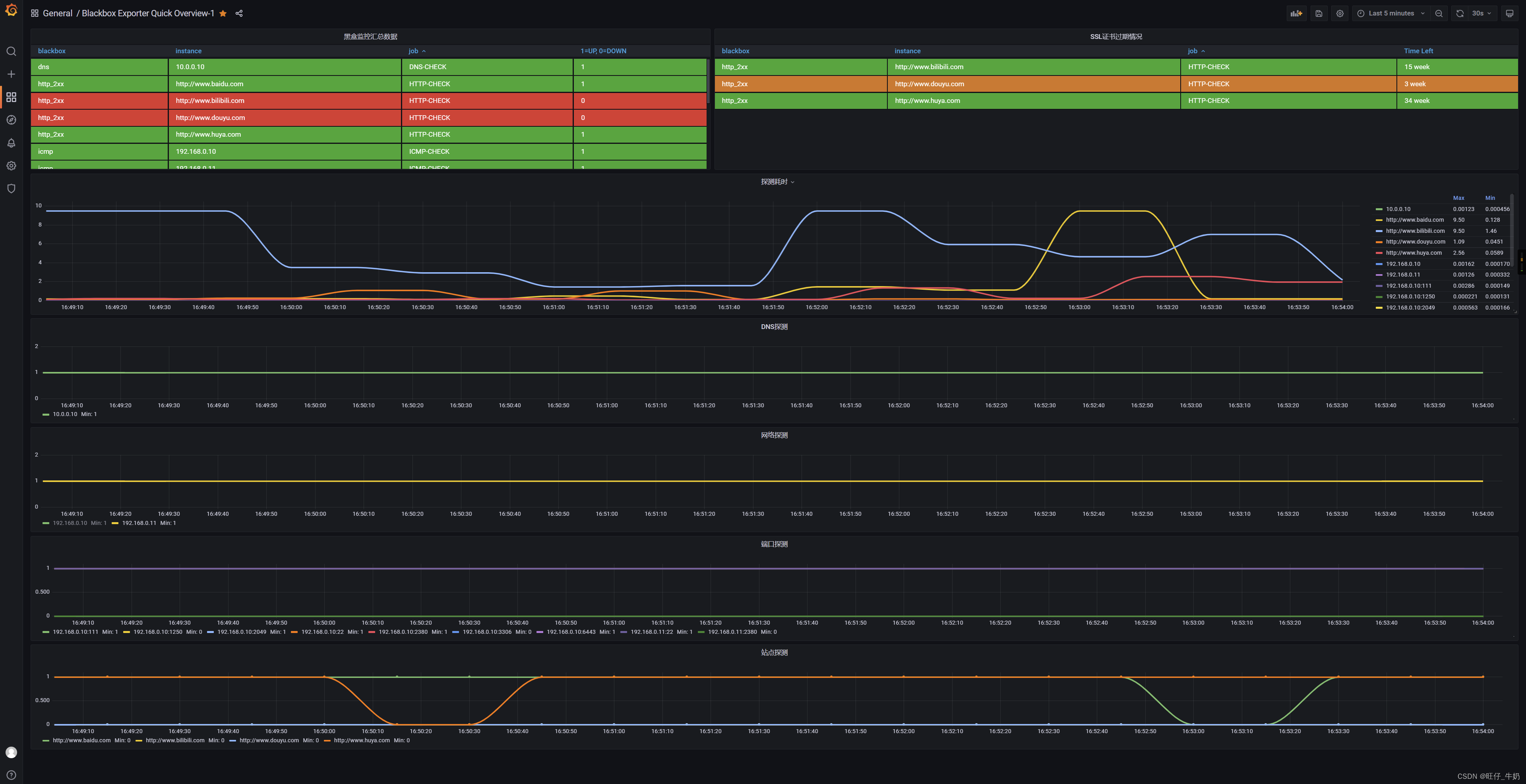Screen dimensions: 1526x784
Task: Click 端口探测 panel title
Action: [x=774, y=544]
